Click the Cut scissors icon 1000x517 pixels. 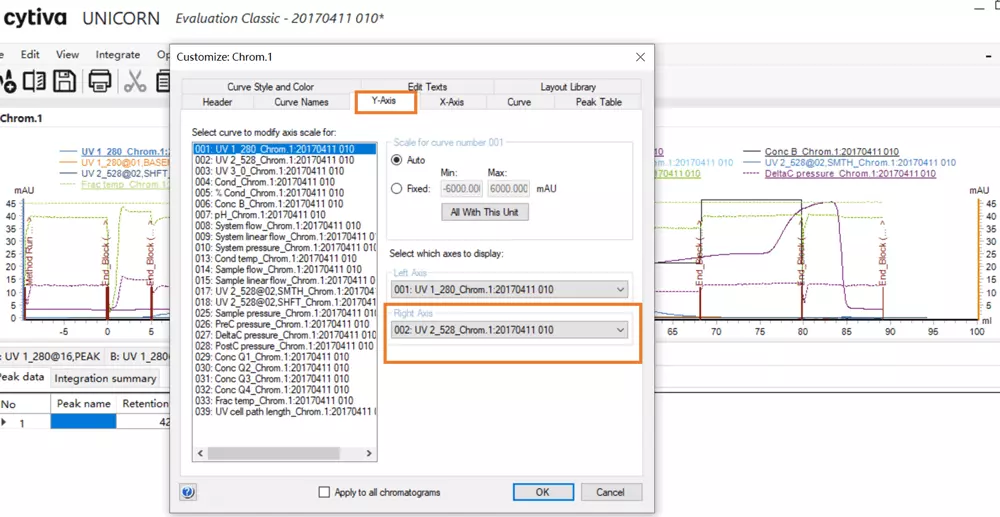[135, 81]
